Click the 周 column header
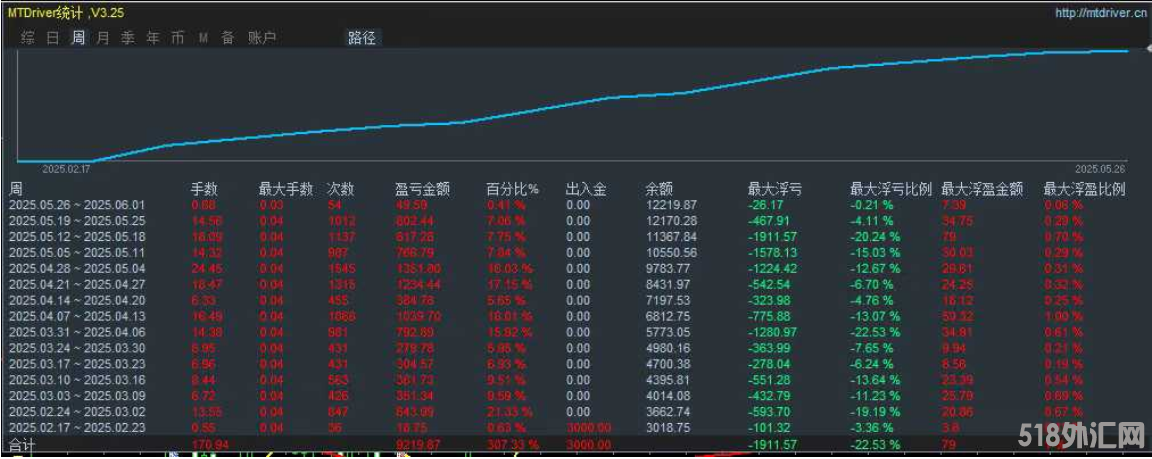Image resolution: width=1152 pixels, height=459 pixels. (15, 189)
